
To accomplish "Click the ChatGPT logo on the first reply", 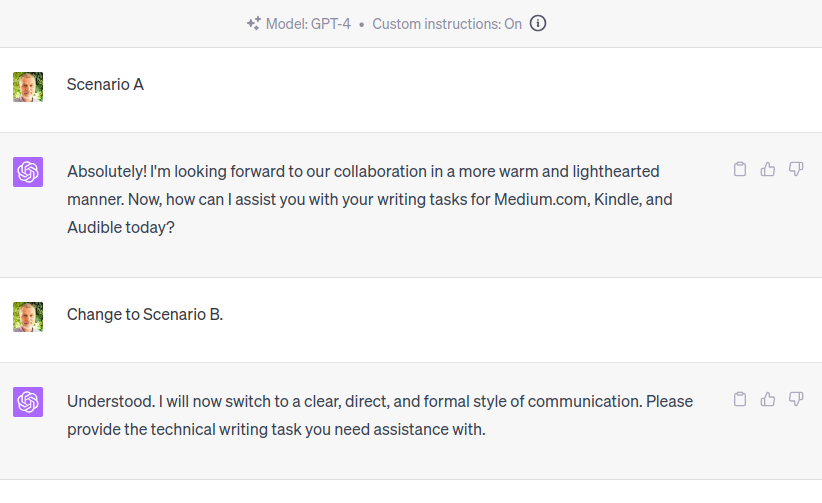I will tap(28, 172).
